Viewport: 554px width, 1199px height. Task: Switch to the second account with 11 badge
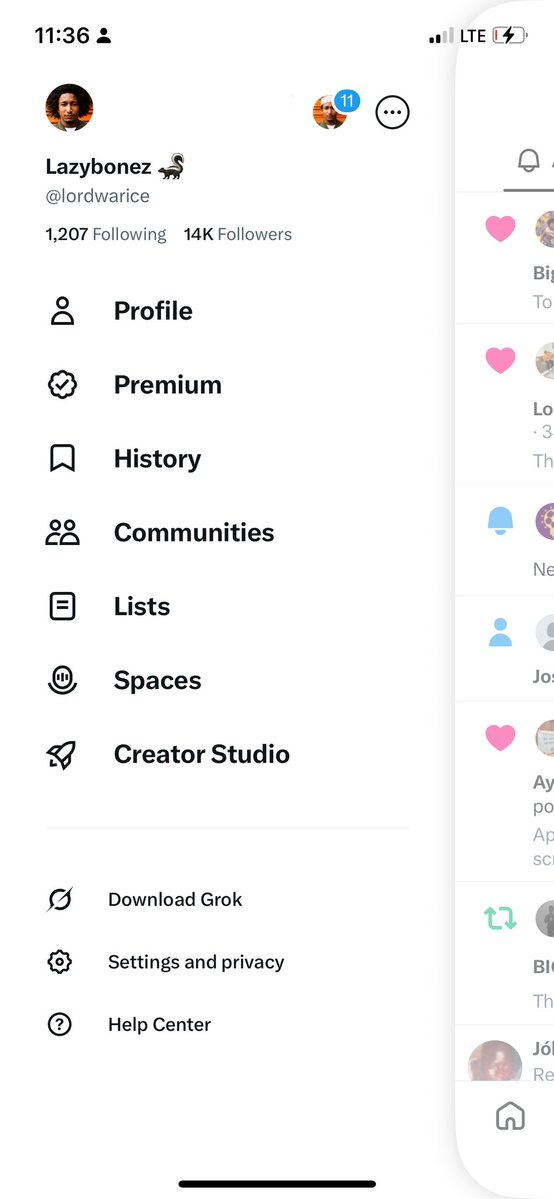pyautogui.click(x=333, y=111)
